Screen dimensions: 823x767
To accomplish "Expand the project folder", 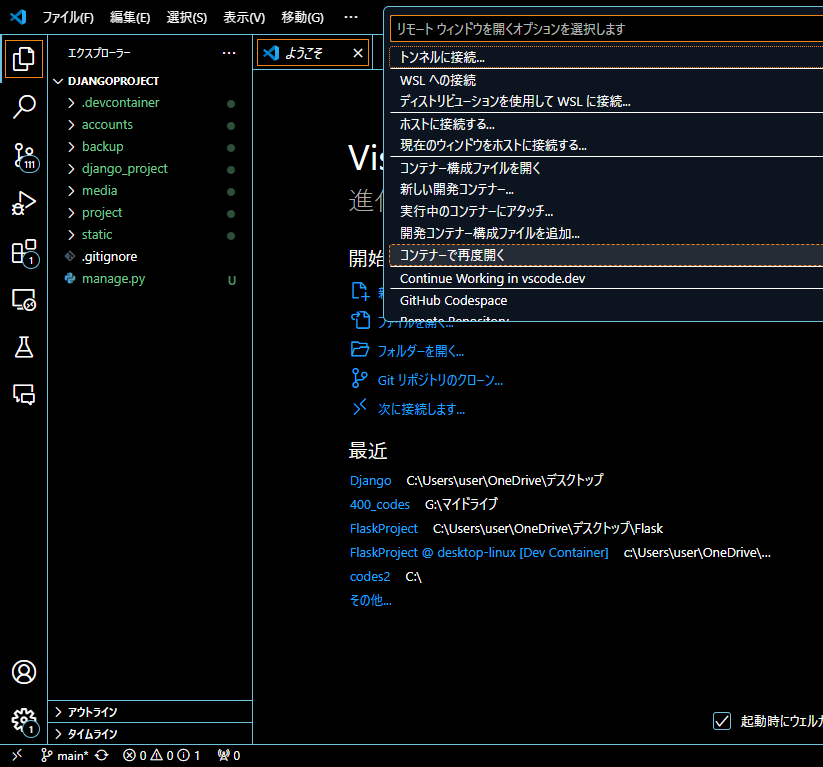I will click(x=150, y=213).
